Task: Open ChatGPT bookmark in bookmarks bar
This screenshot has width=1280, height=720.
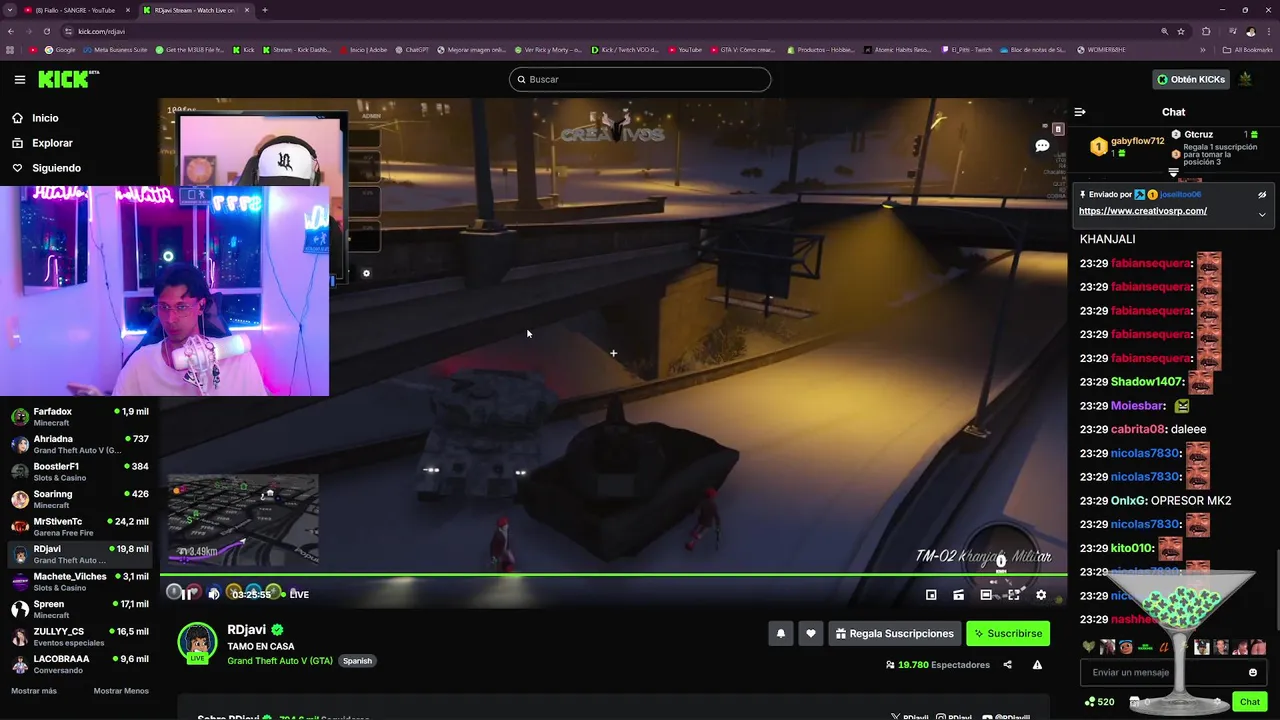Action: [412, 49]
